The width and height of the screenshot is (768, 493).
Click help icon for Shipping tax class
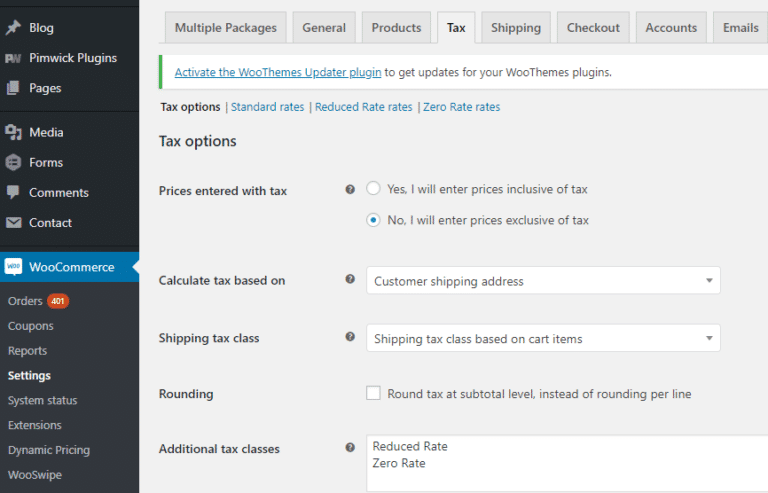[350, 336]
